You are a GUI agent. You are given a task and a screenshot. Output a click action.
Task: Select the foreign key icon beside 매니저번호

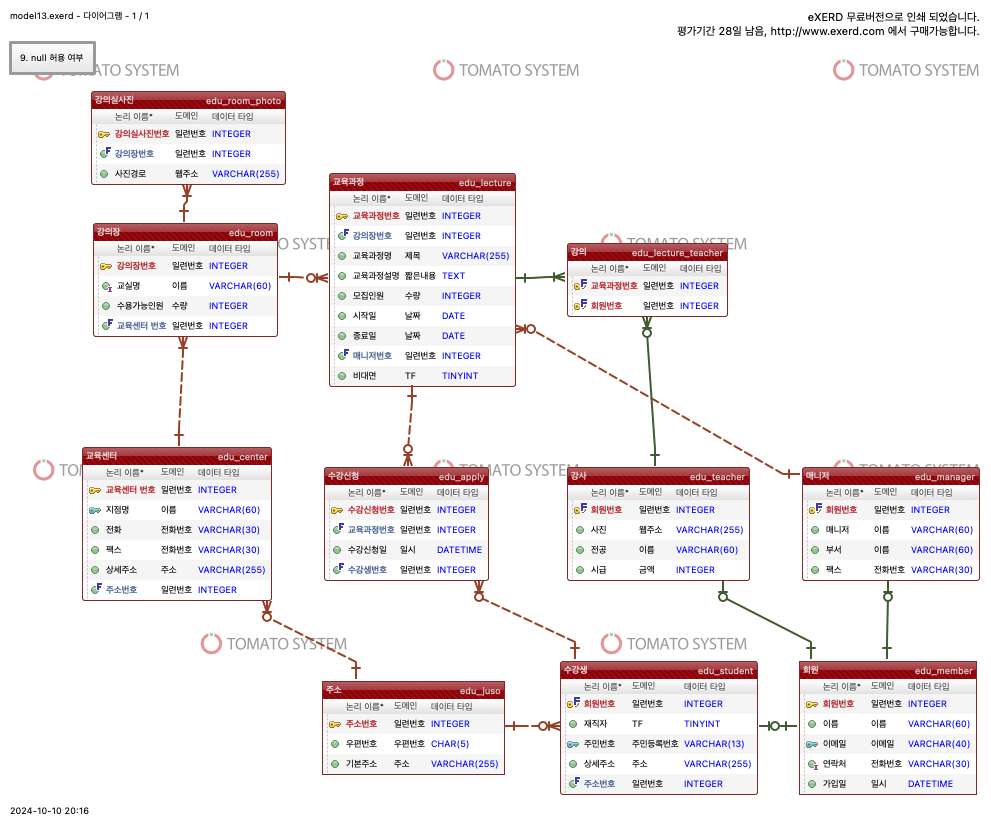pyautogui.click(x=343, y=355)
